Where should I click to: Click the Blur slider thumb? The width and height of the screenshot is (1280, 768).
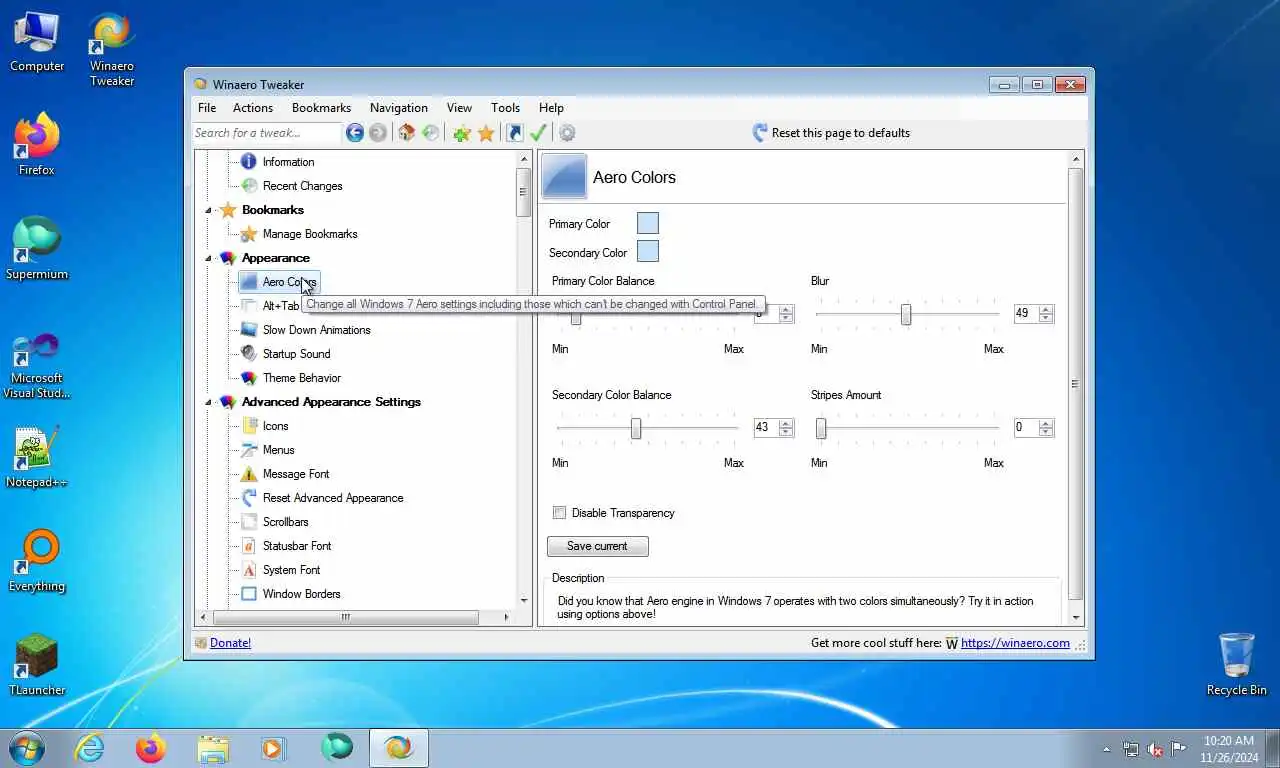(x=906, y=315)
